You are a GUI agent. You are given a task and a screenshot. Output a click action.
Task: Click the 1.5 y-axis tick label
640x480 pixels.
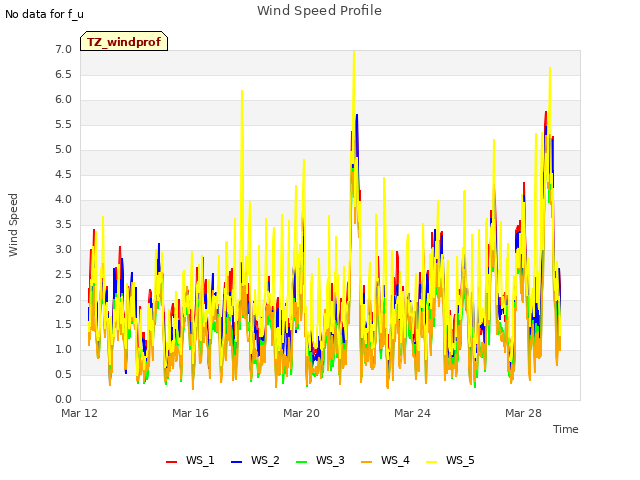[x=63, y=325]
